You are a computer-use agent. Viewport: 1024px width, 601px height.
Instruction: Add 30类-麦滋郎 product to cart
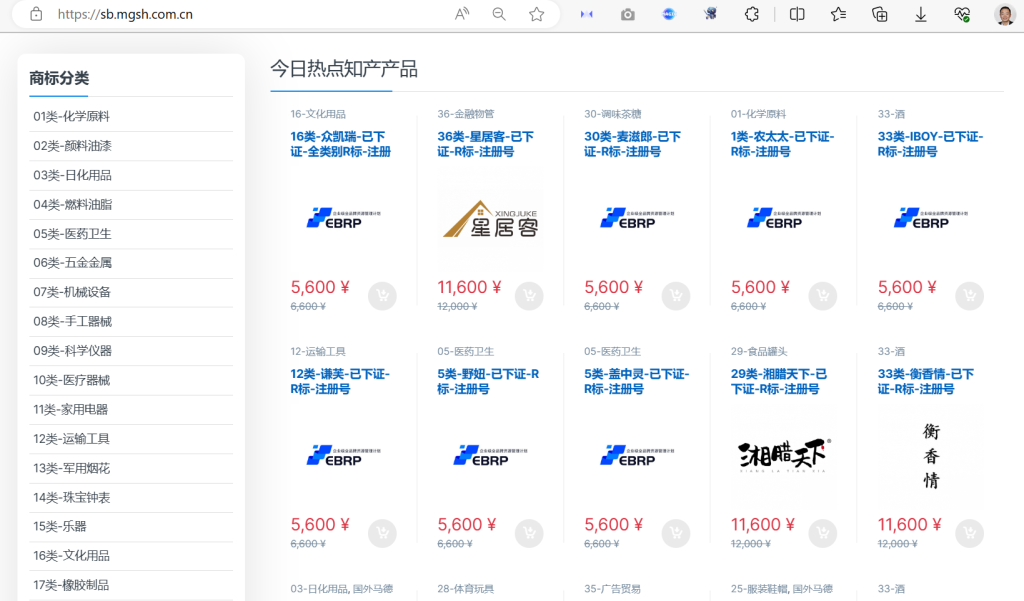676,296
